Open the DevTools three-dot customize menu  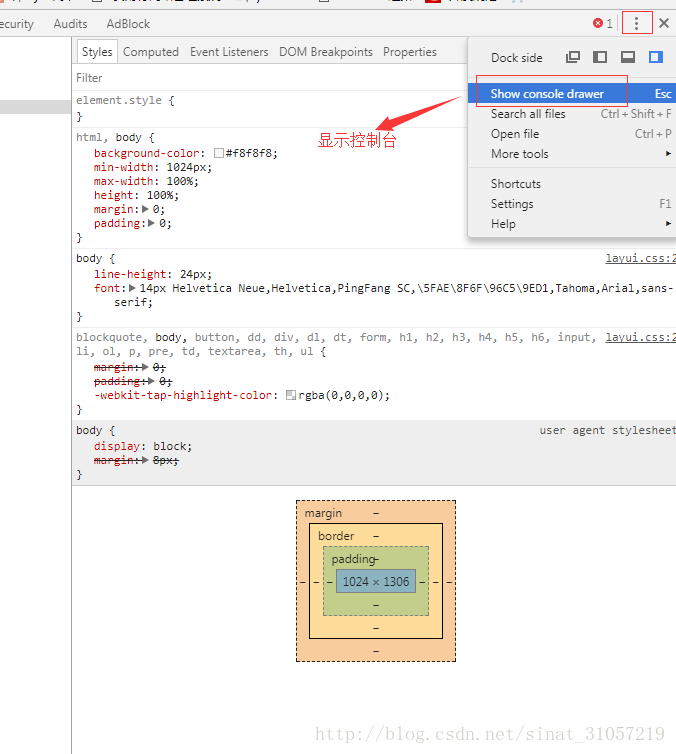click(x=636, y=23)
